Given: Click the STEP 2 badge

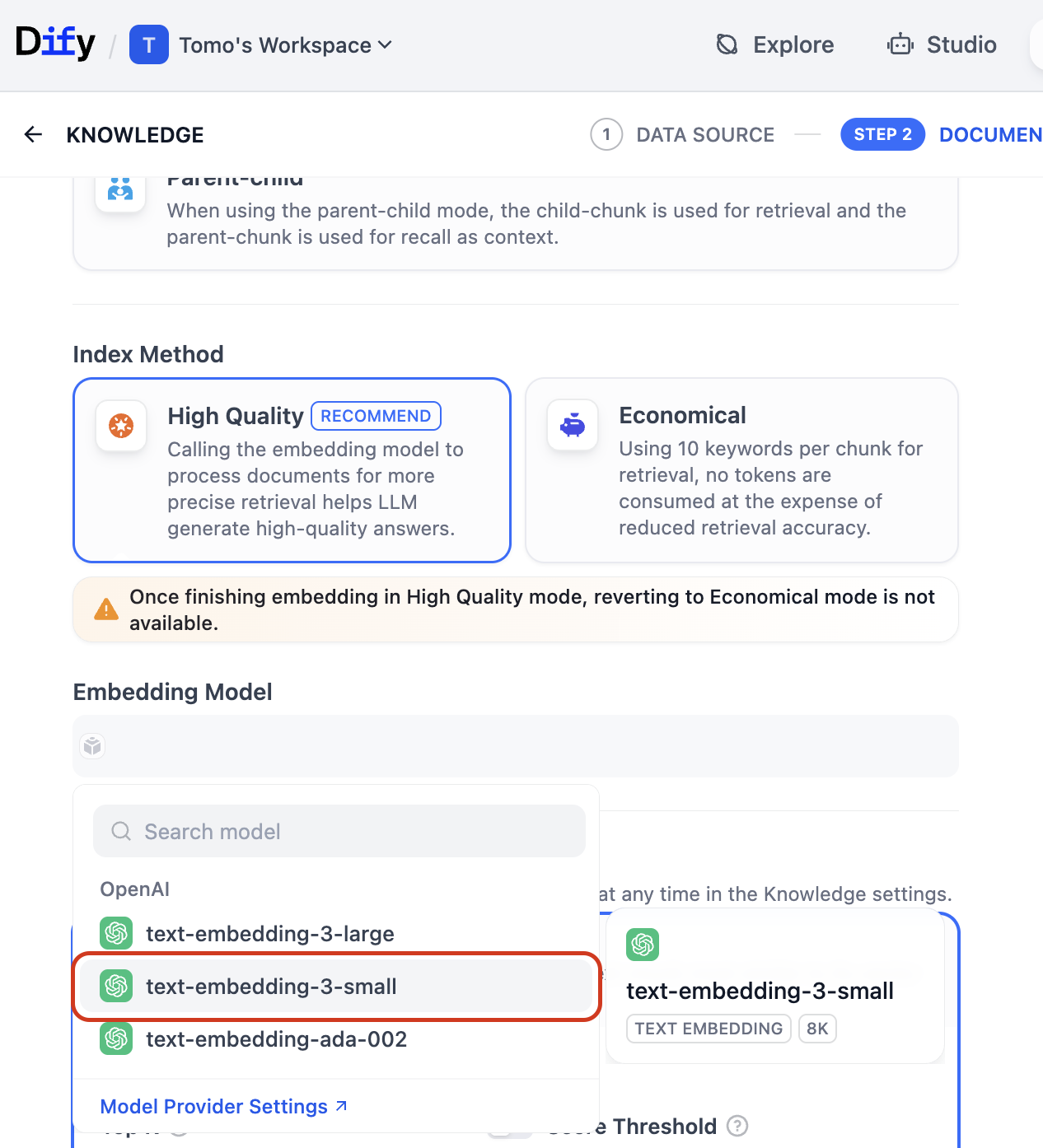Looking at the screenshot, I should [882, 134].
